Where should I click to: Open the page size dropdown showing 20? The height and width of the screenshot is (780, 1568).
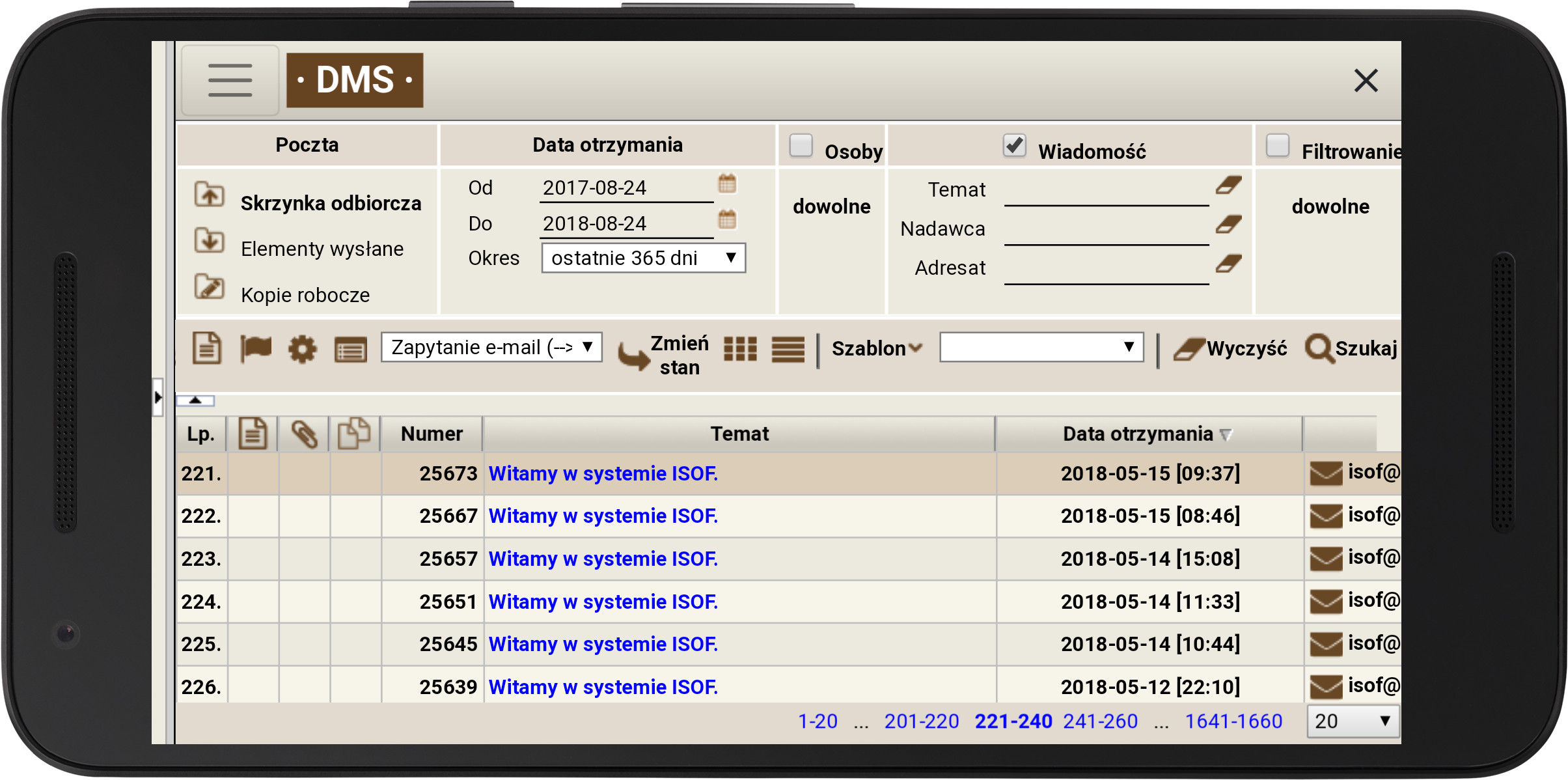(1353, 721)
